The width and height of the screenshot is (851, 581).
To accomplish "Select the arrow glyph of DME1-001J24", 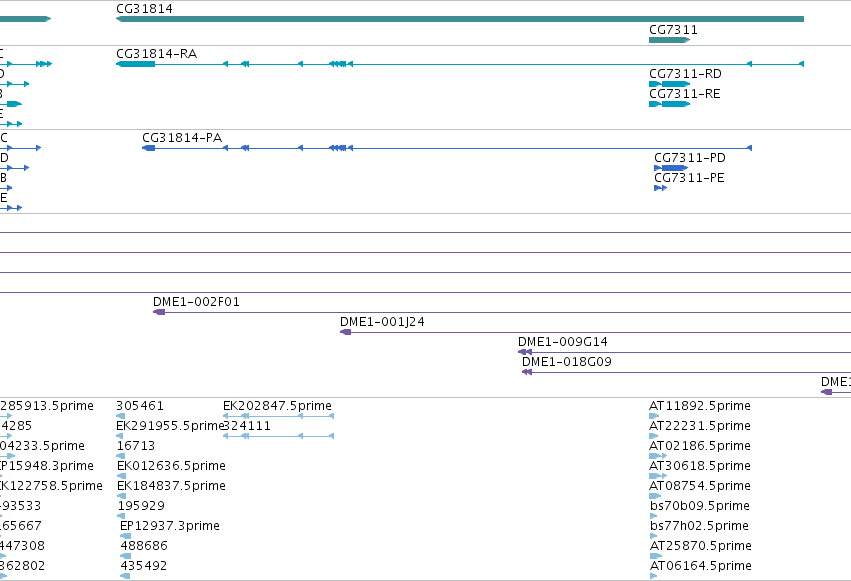I will tap(346, 332).
